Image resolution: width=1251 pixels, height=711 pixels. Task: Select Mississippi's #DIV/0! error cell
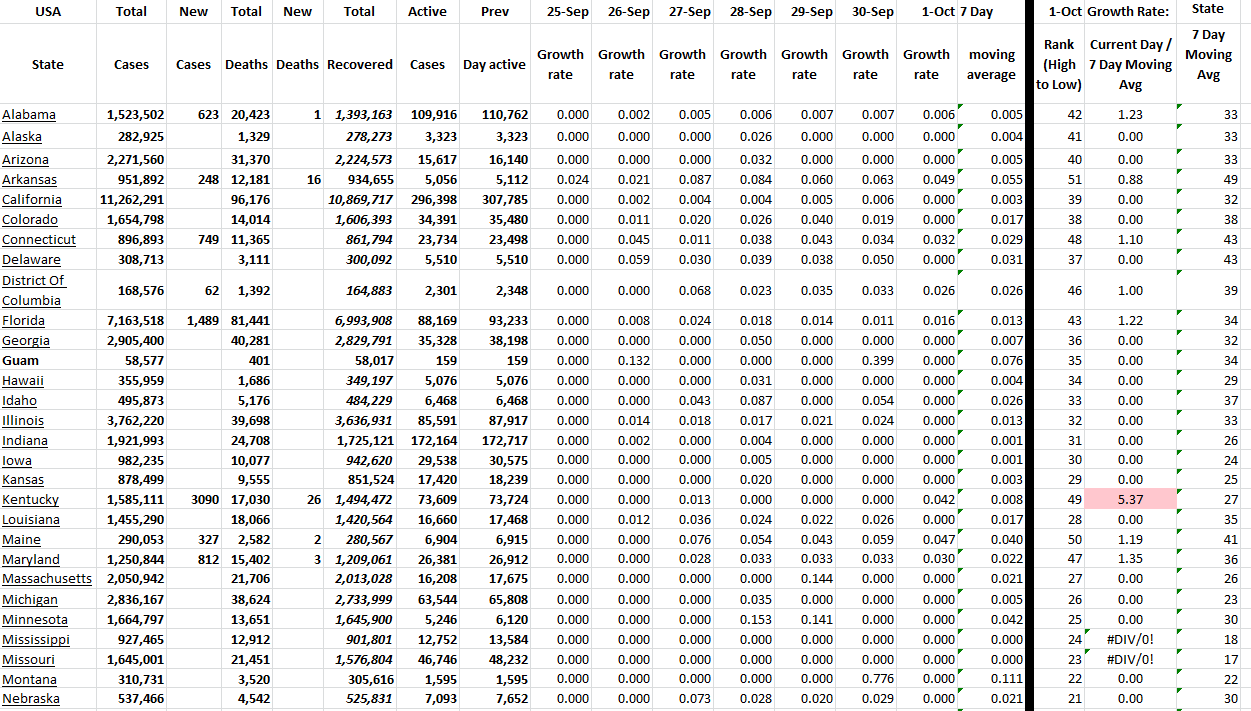coord(1130,639)
